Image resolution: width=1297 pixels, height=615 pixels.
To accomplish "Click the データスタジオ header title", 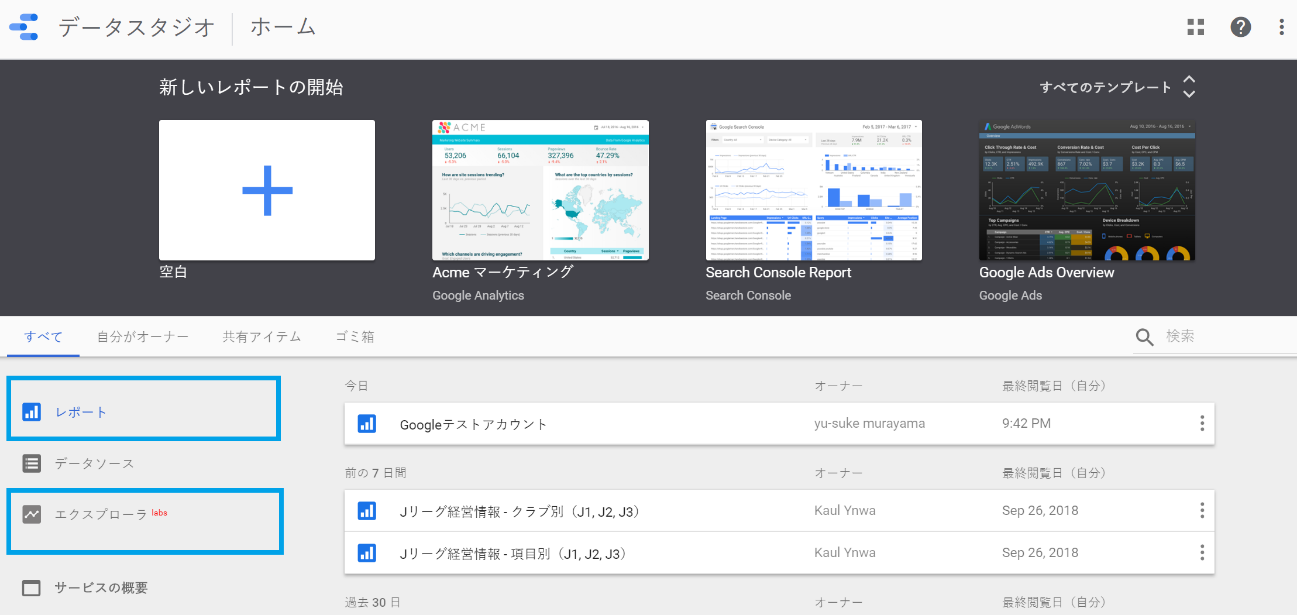I will pyautogui.click(x=137, y=27).
